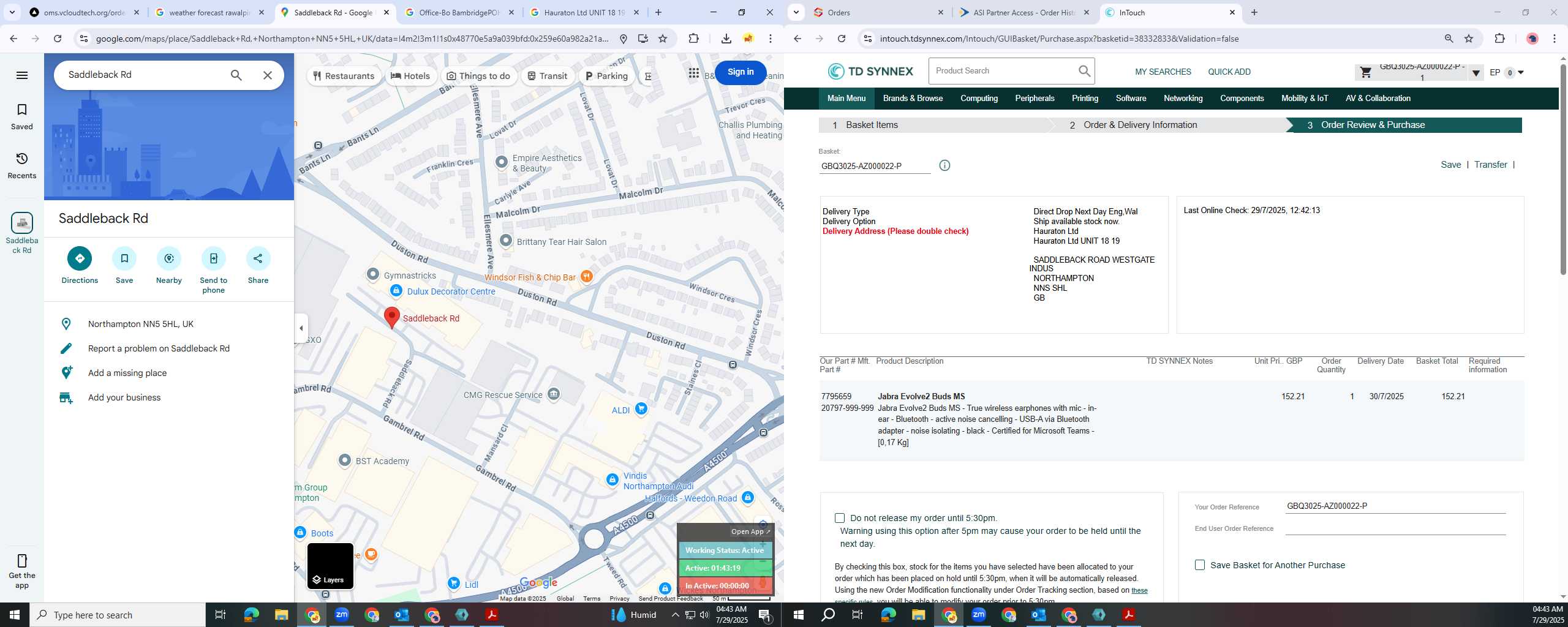Viewport: 1568px width, 627px height.
Task: Clear the Saddleback Rd search text
Action: (268, 75)
